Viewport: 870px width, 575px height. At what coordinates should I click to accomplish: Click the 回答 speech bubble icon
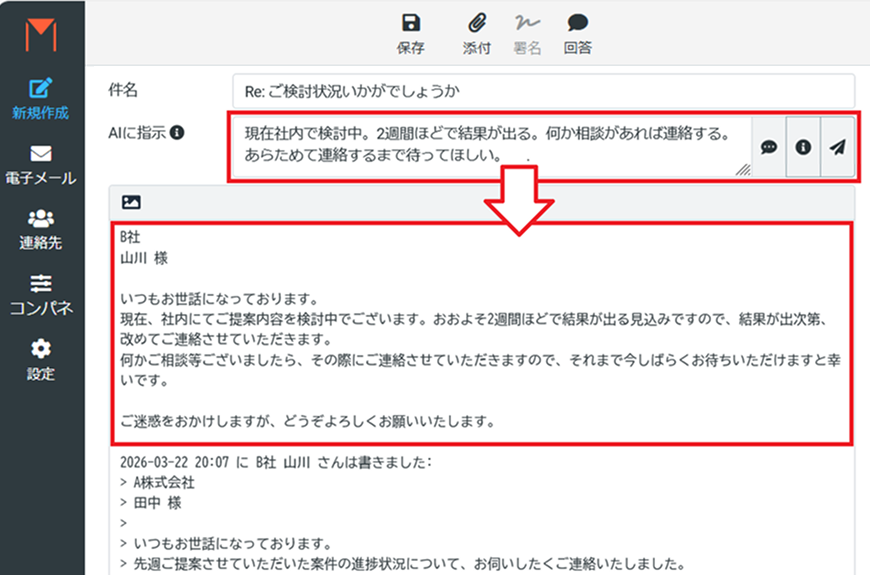tap(577, 23)
